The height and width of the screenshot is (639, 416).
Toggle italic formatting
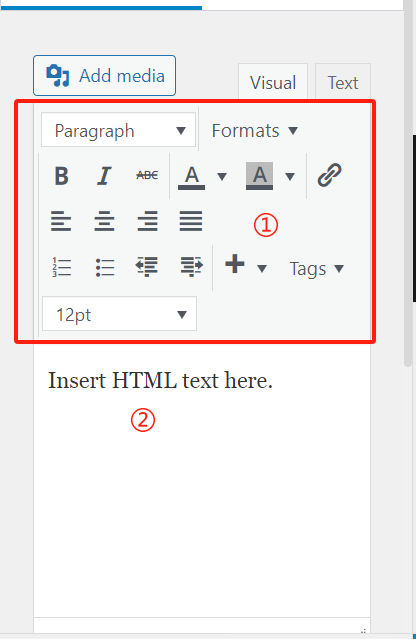[x=104, y=176]
